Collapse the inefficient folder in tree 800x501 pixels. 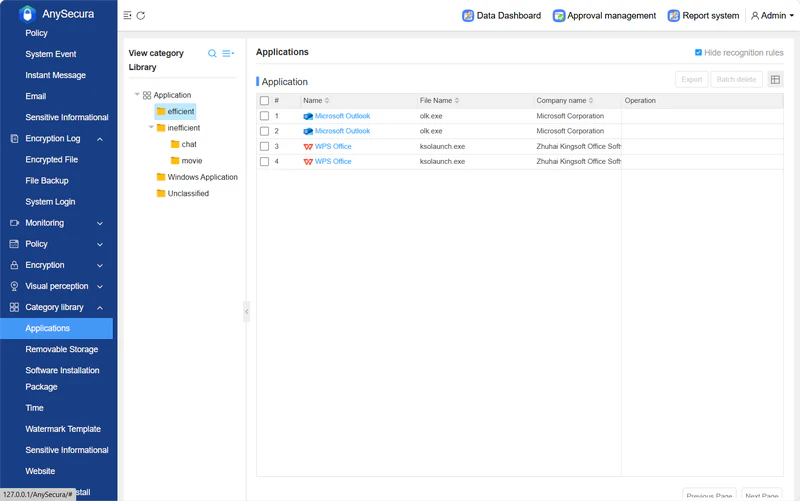tap(151, 128)
